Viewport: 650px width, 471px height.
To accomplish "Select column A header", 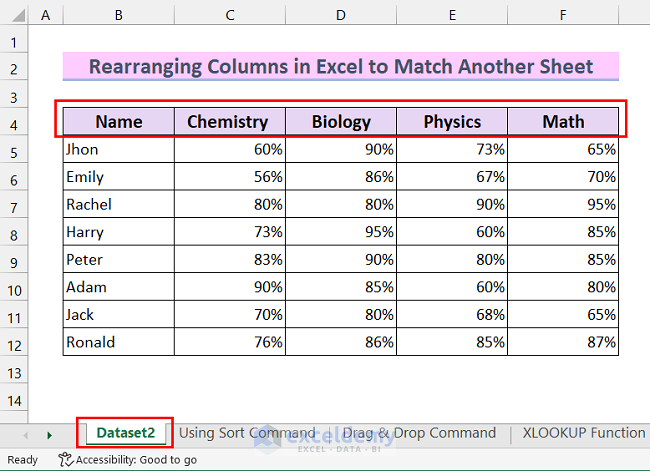I will tap(47, 16).
